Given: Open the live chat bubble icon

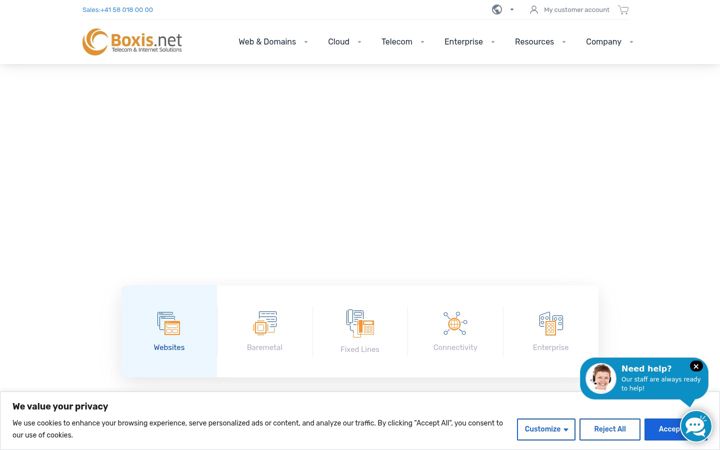Looking at the screenshot, I should 696,427.
